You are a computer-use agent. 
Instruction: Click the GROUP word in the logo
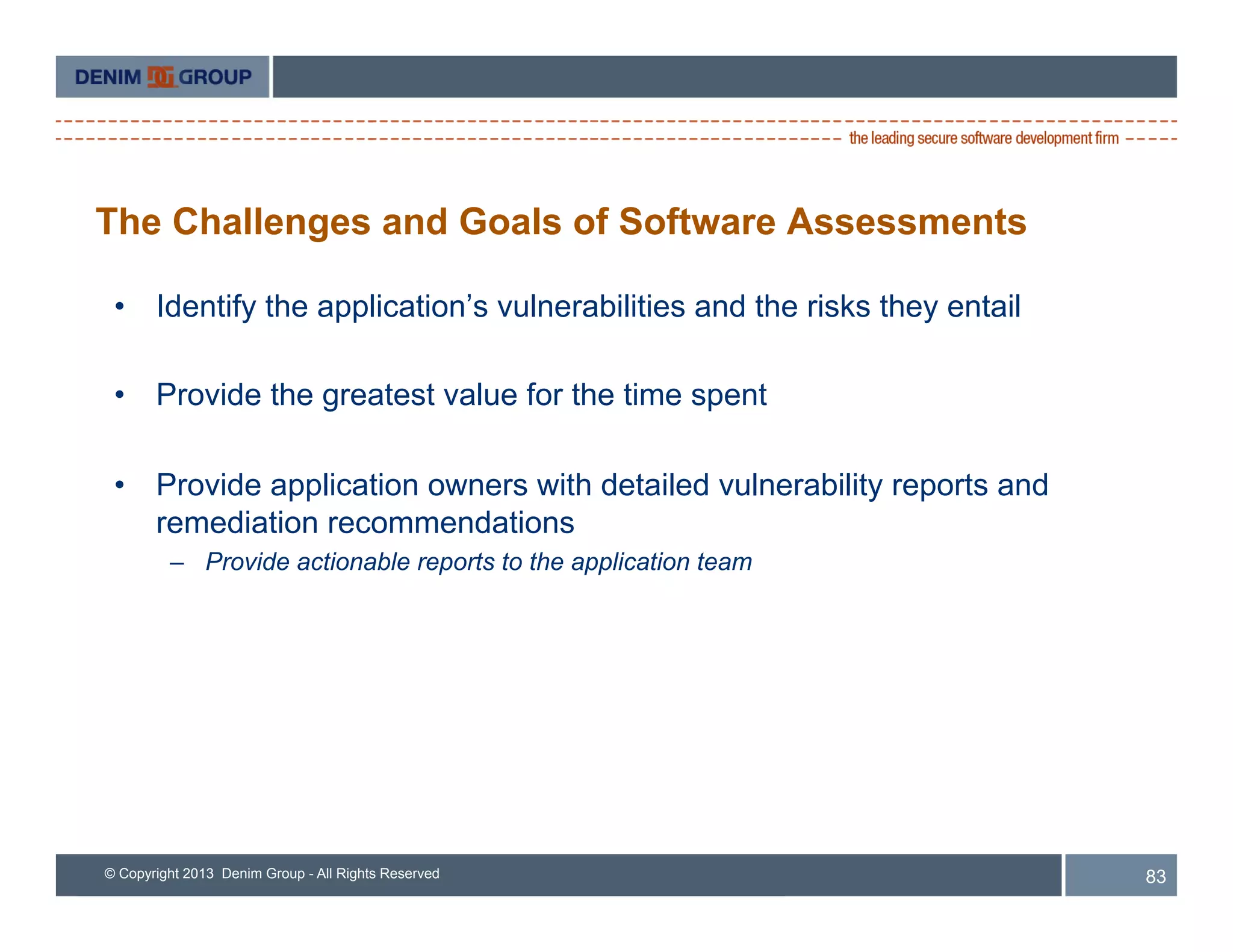pos(215,77)
